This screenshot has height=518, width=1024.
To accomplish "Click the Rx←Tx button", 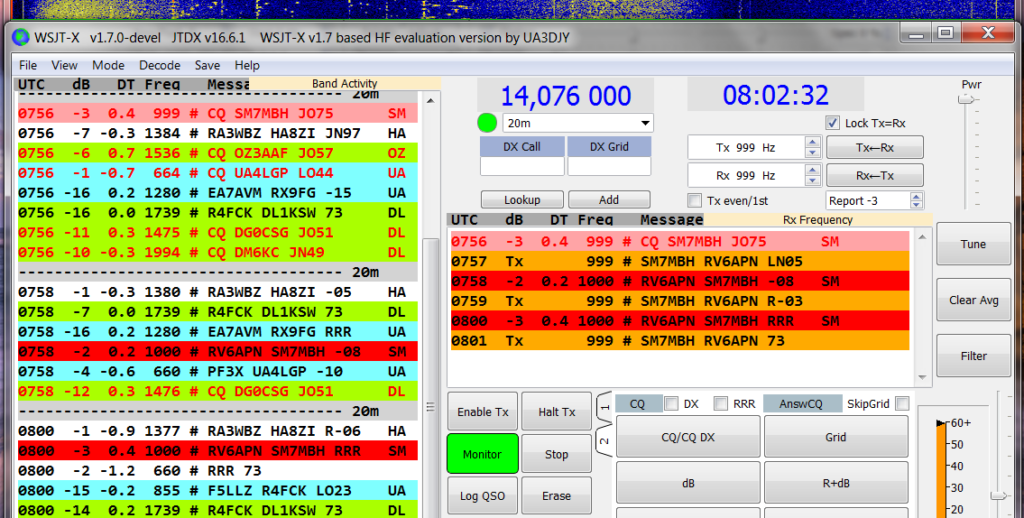I will tap(874, 175).
